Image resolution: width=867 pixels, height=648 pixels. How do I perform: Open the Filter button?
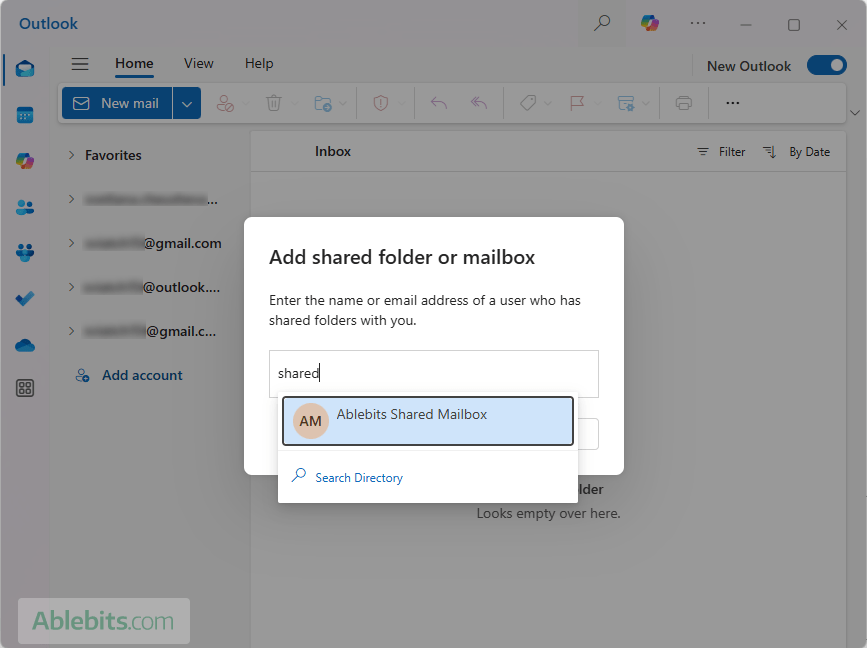(721, 151)
